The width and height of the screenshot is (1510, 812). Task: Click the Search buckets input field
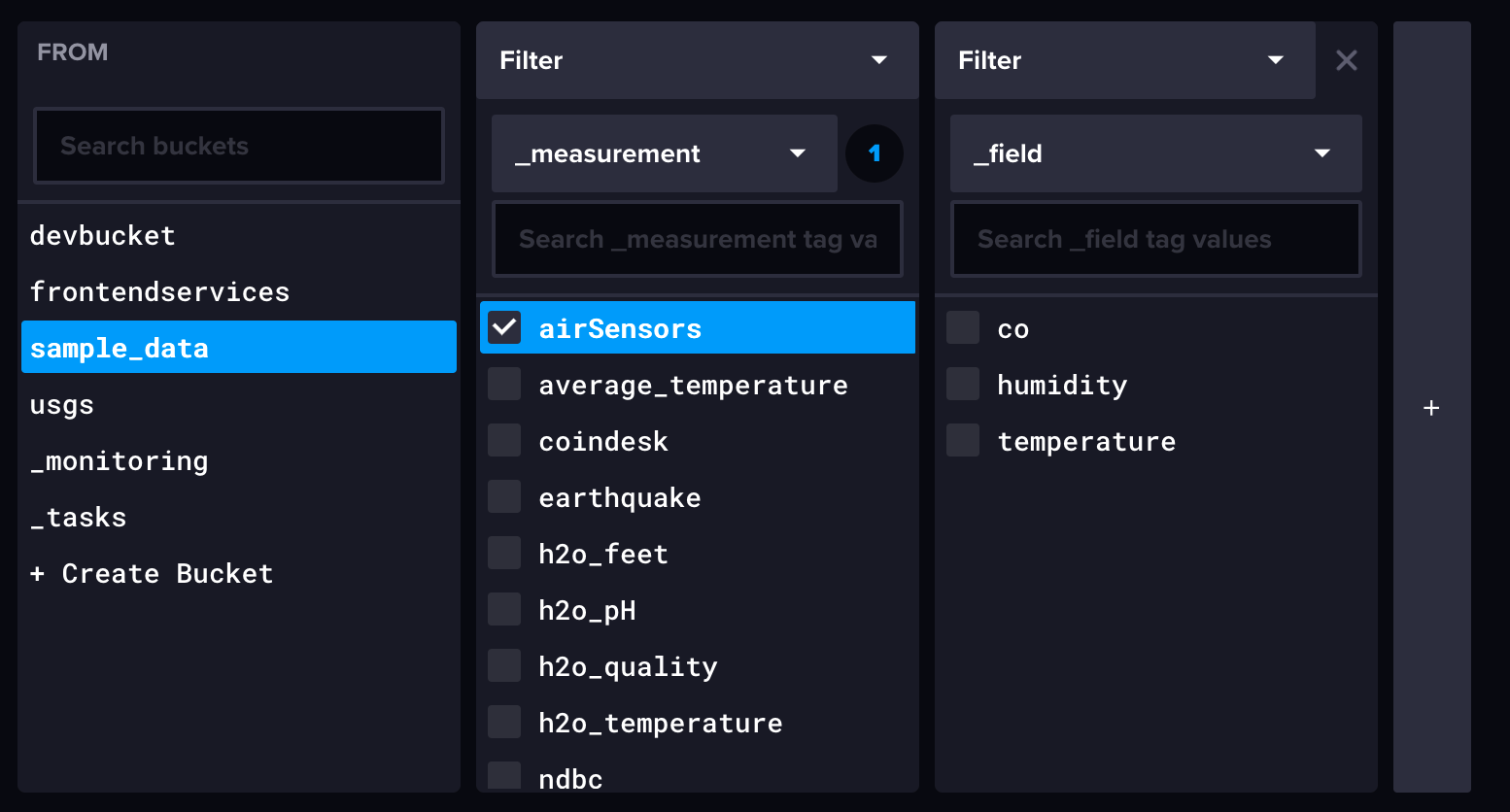[x=238, y=146]
